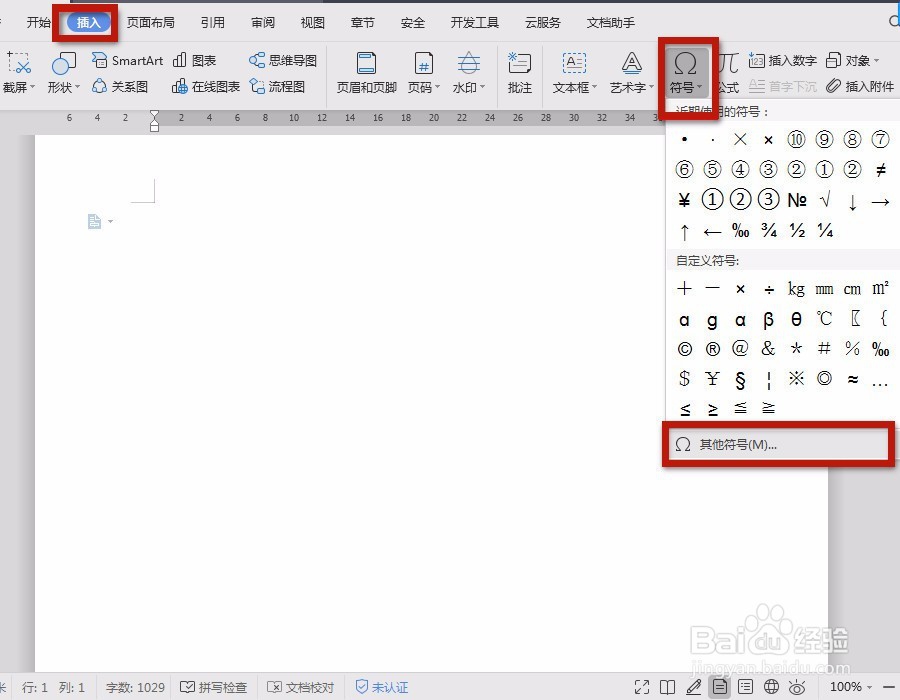900x700 pixels.
Task: Switch to the 开发工具 tab
Action: [x=475, y=22]
